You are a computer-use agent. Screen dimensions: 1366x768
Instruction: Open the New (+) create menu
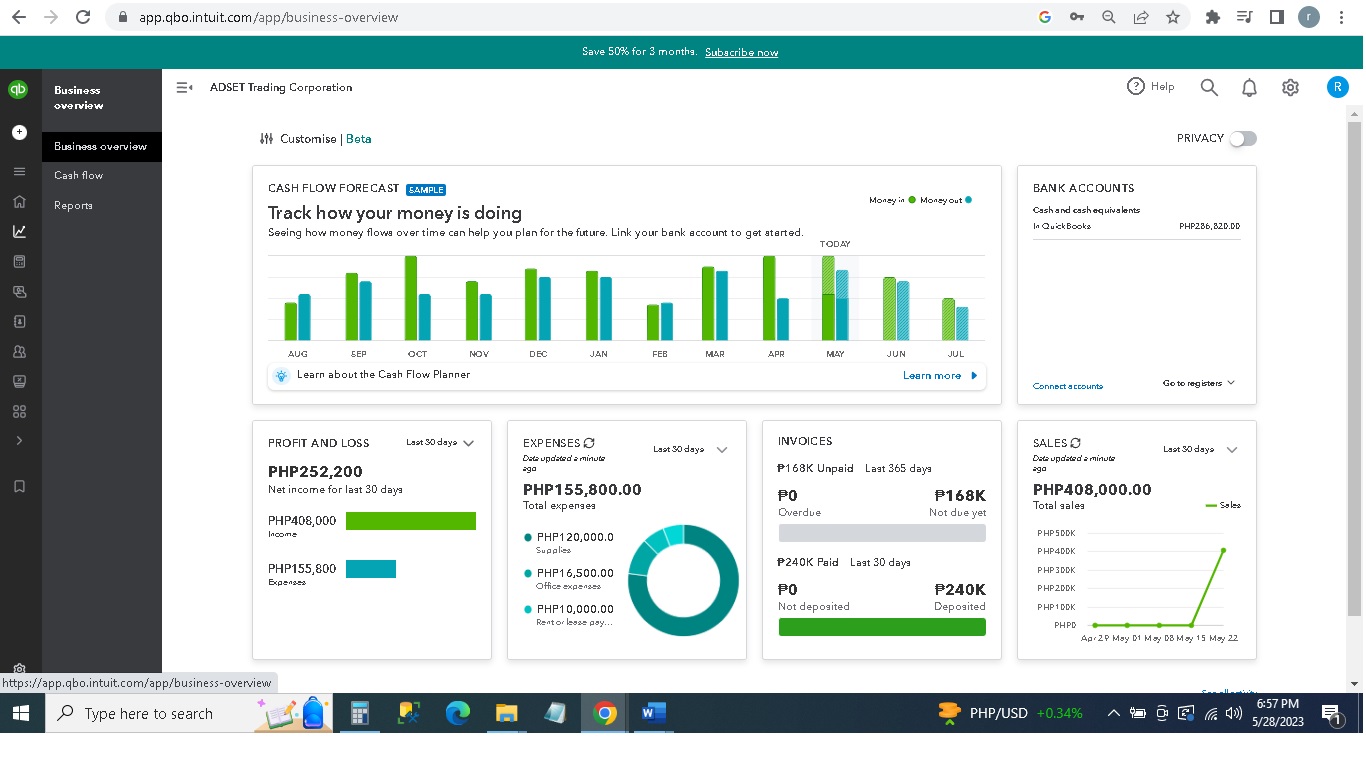tap(19, 132)
